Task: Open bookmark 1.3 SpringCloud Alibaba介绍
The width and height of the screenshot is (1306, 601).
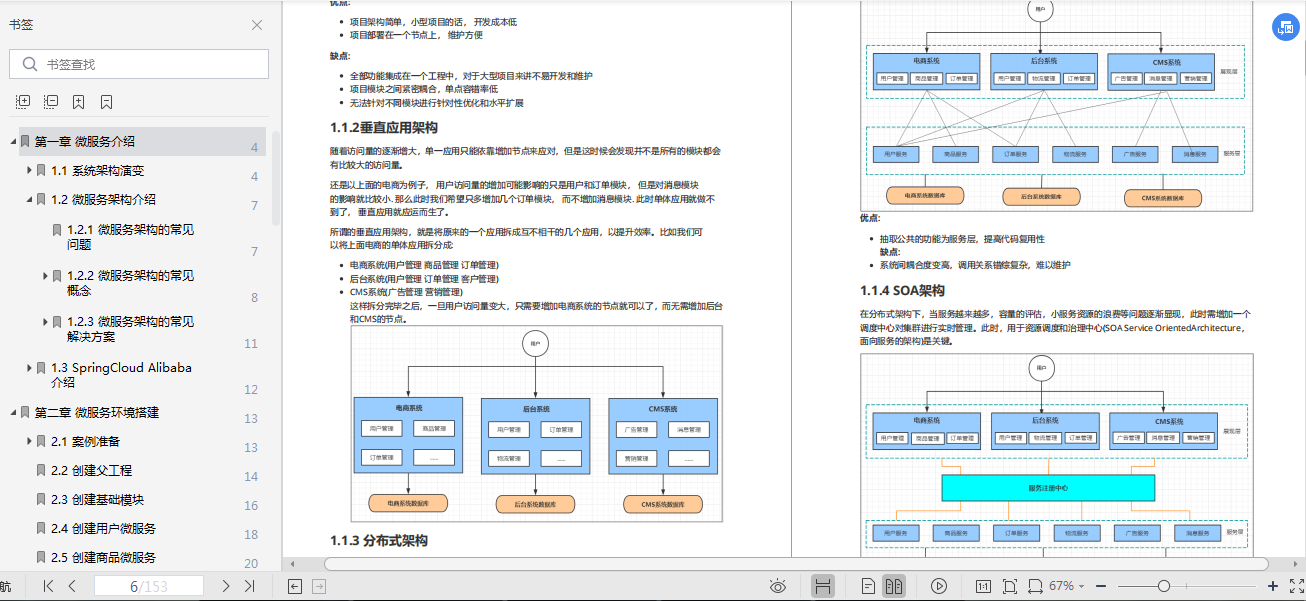Action: (x=121, y=374)
